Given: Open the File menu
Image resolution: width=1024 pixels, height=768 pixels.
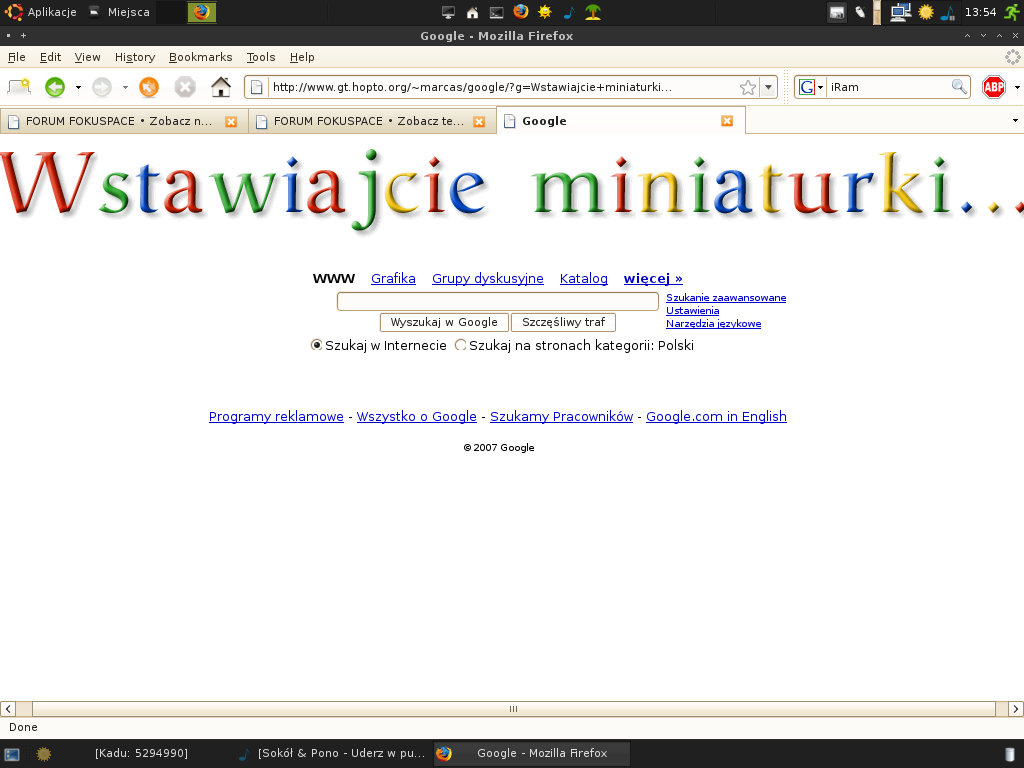Looking at the screenshot, I should 16,57.
